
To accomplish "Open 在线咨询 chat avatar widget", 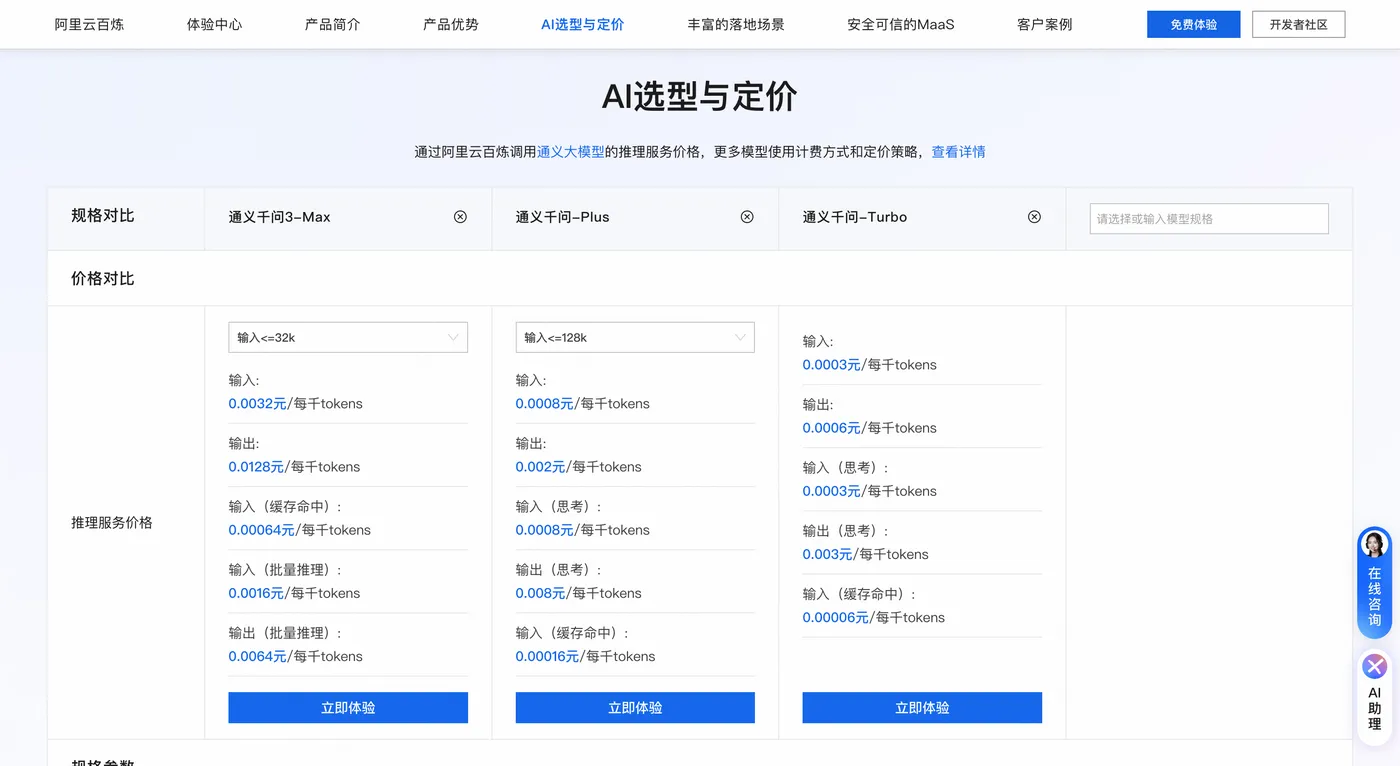I will [1375, 583].
